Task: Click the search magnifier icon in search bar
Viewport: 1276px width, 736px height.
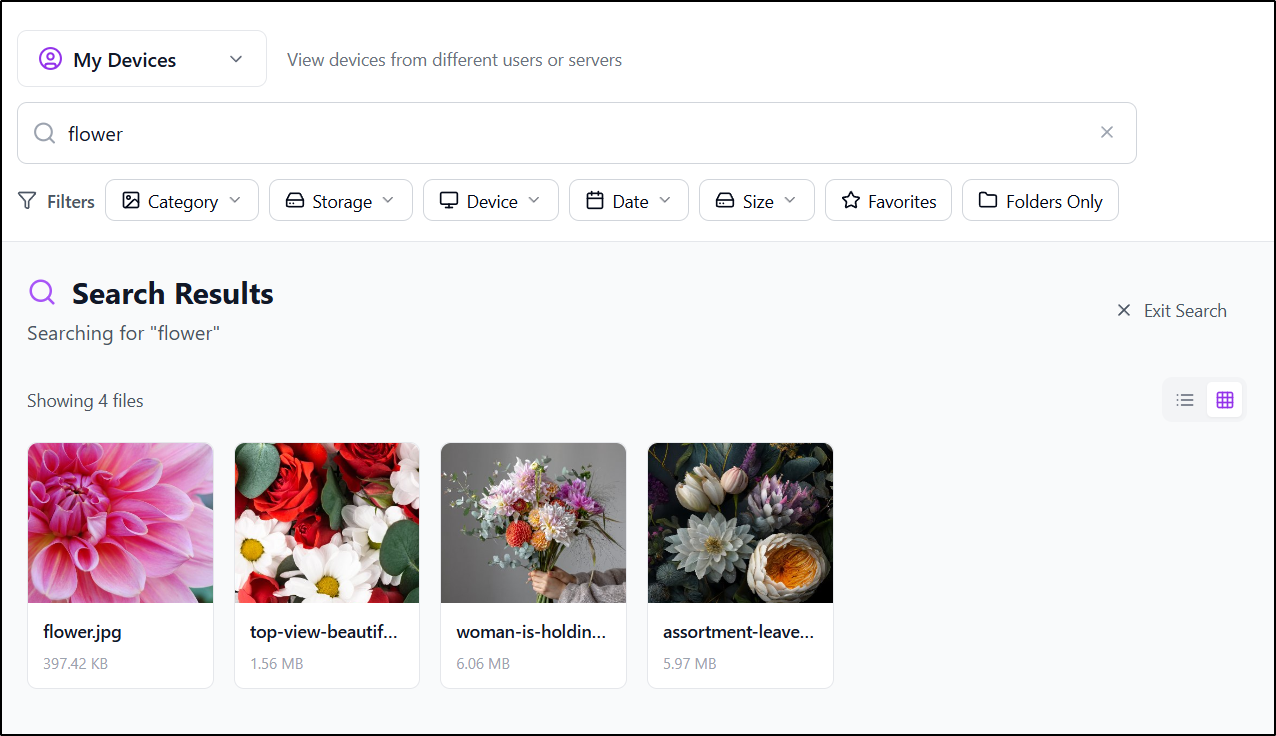Action: point(44,132)
